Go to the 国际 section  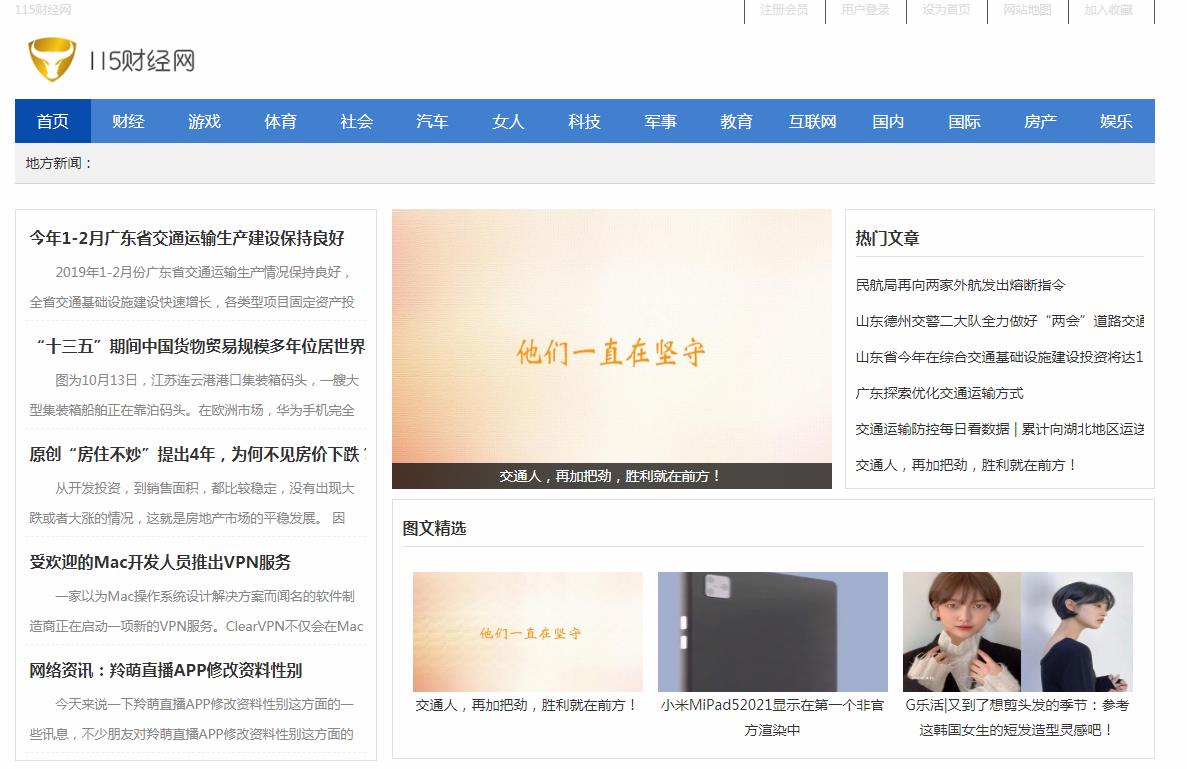964,121
